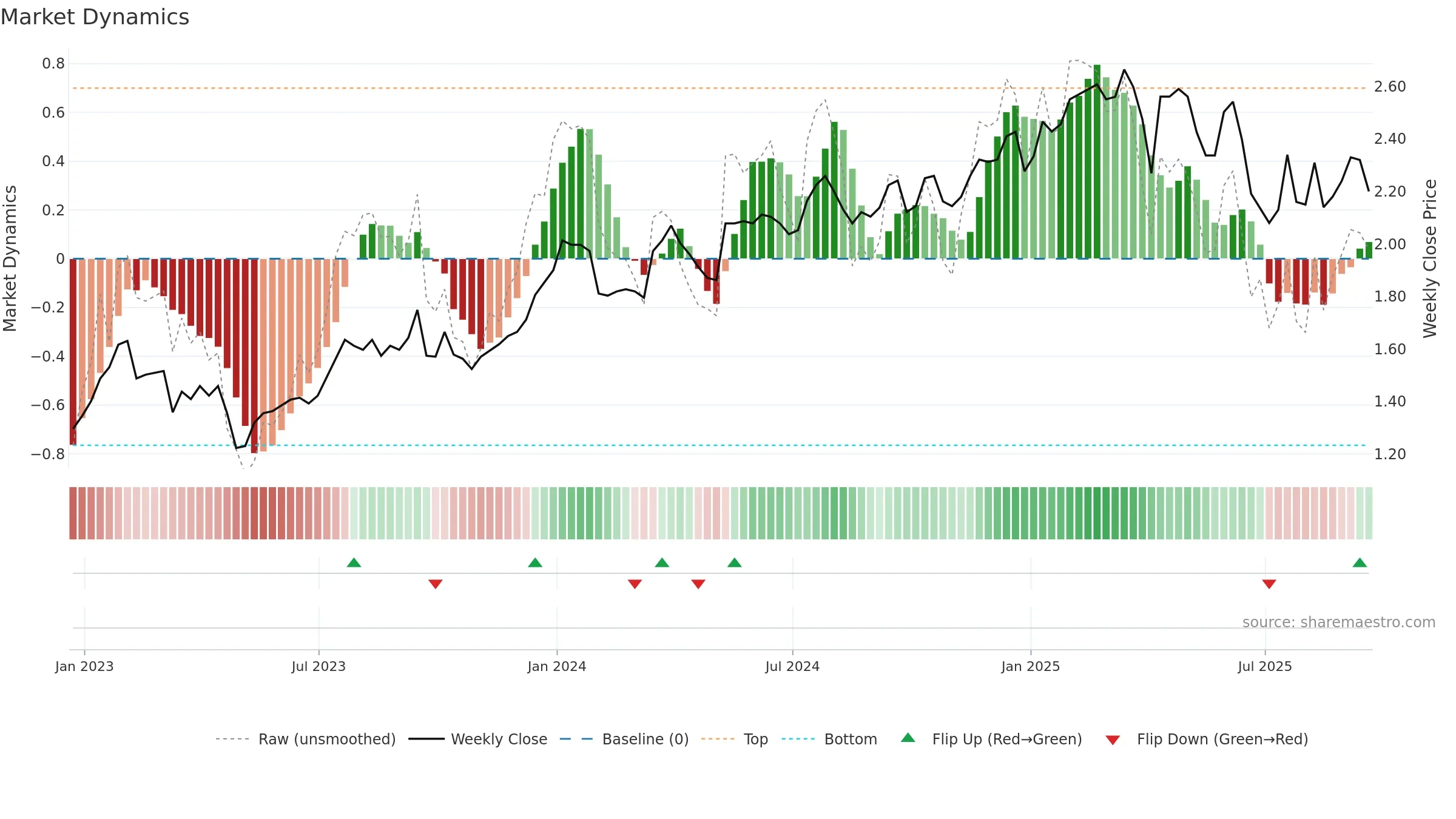Viewport: 1456px width, 819px height.
Task: Toggle the Raw (unsmoothed) legend entry
Action: click(305, 739)
